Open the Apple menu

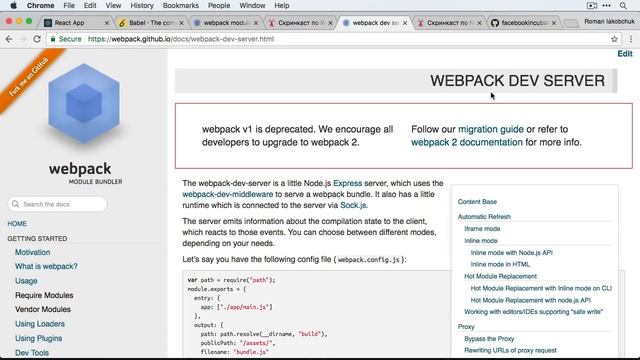coord(13,5)
